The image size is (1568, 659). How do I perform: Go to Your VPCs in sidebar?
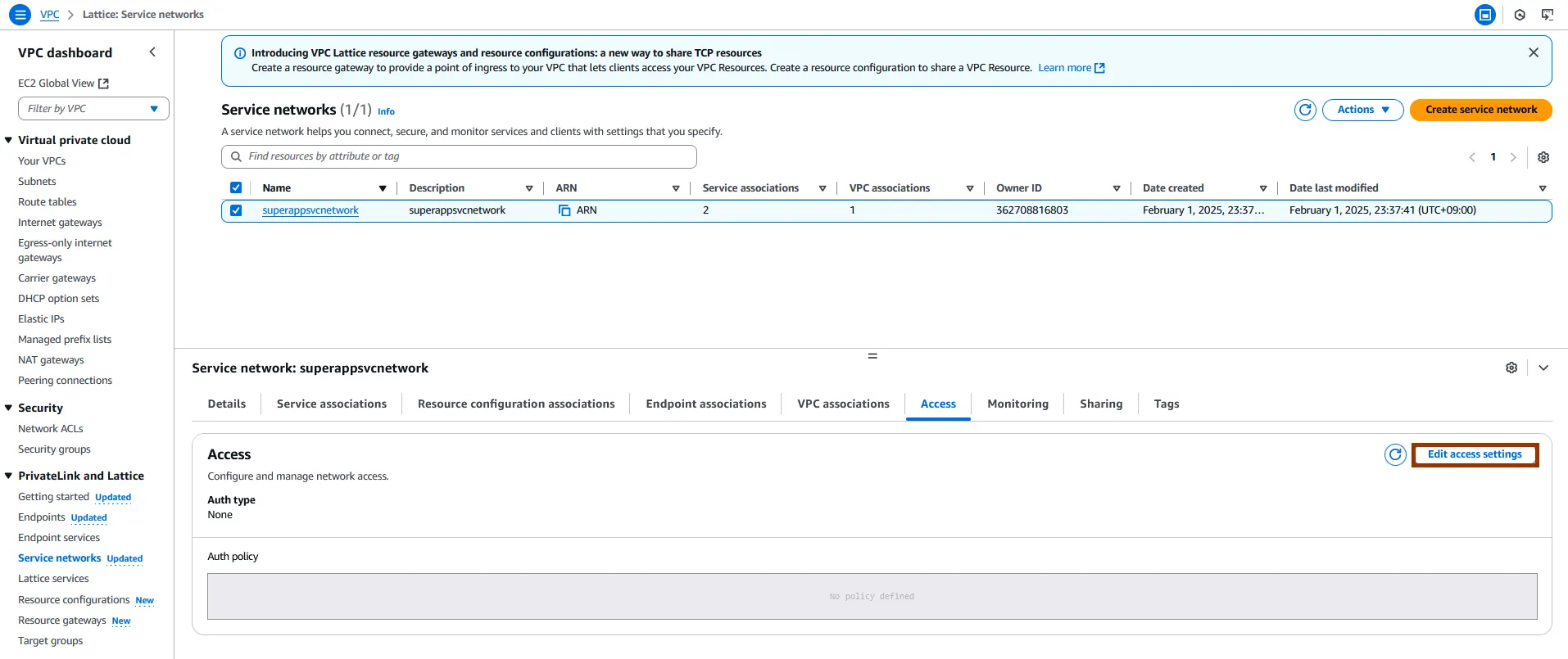point(42,161)
